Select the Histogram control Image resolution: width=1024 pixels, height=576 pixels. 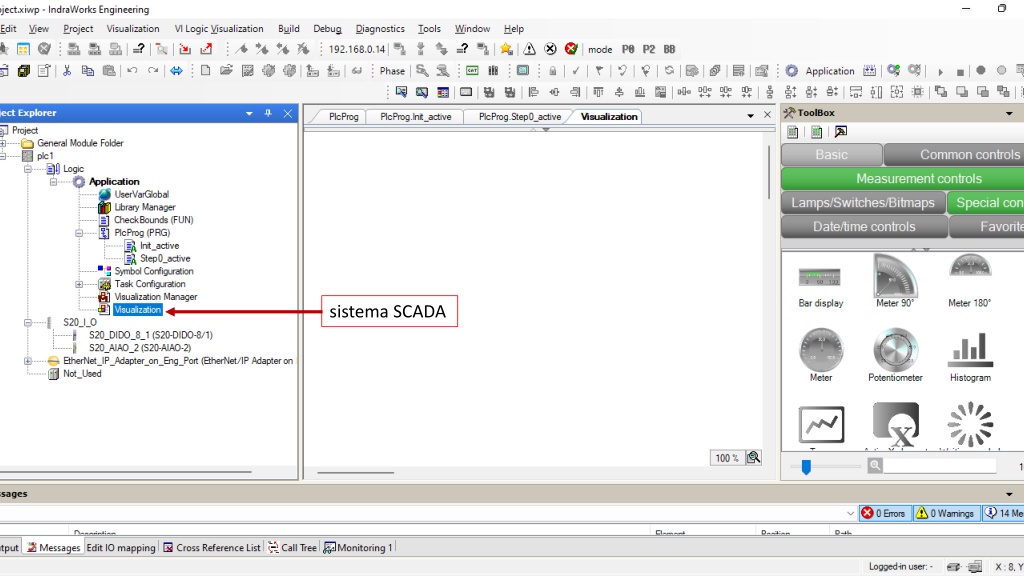point(970,356)
